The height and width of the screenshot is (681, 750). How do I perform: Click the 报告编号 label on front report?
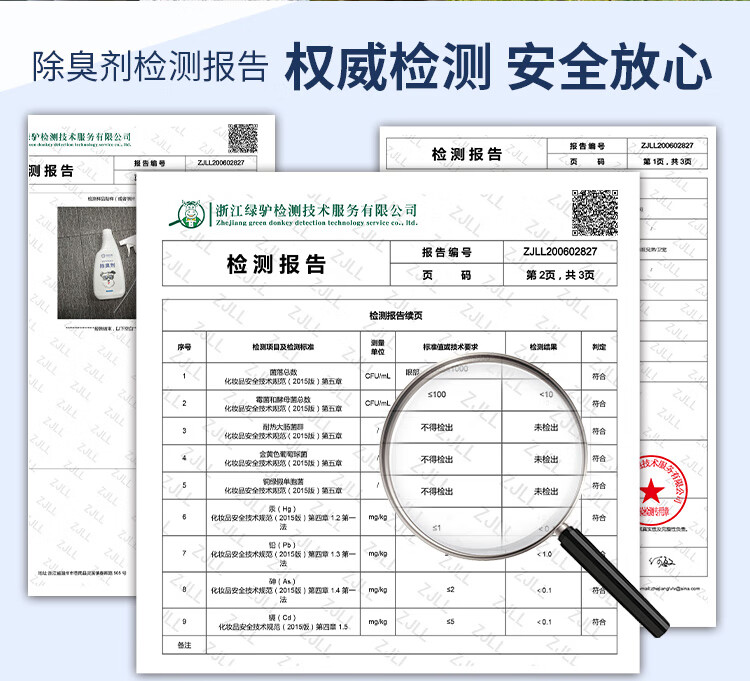[x=447, y=252]
